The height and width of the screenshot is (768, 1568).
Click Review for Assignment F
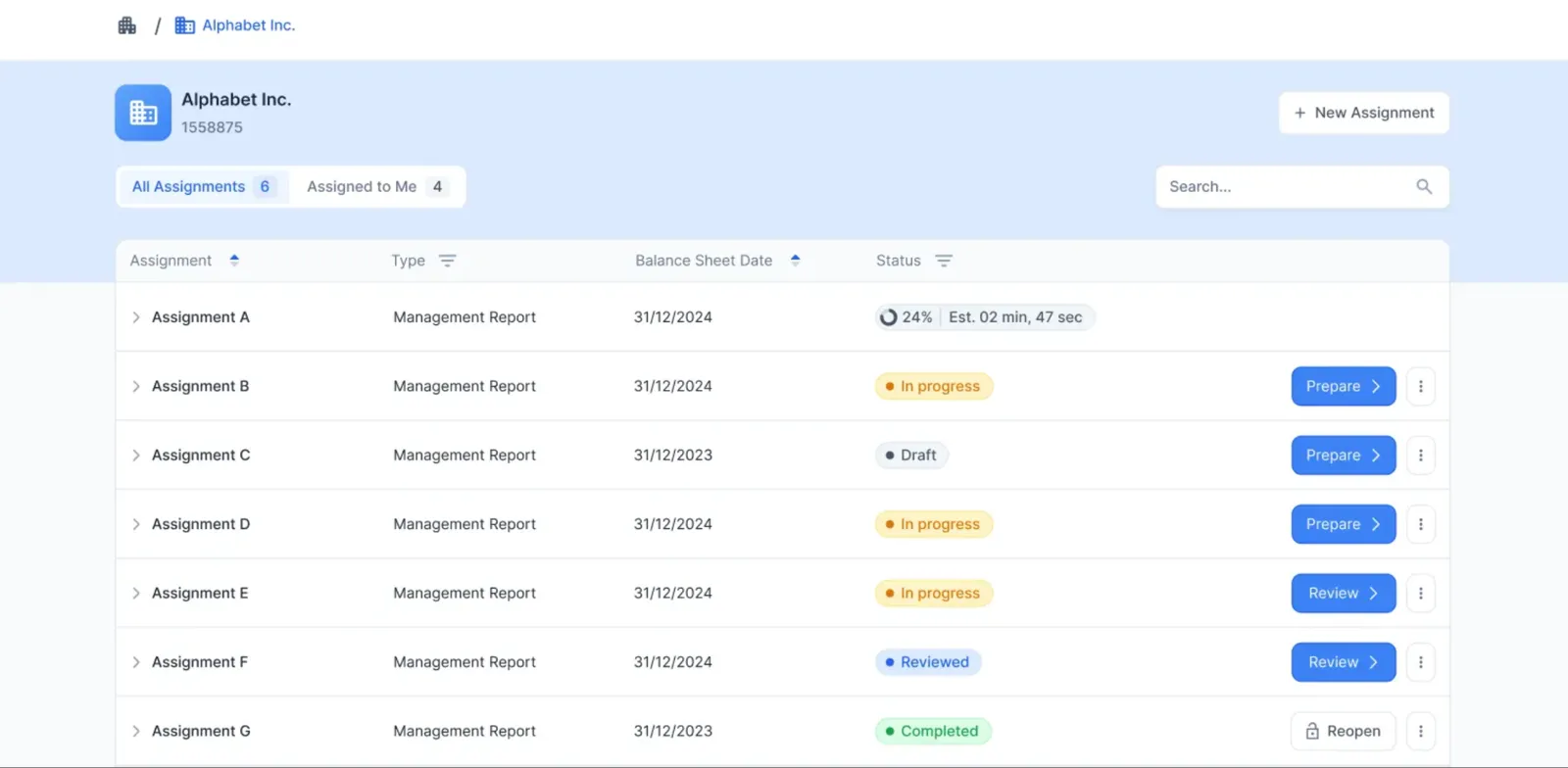click(1343, 662)
